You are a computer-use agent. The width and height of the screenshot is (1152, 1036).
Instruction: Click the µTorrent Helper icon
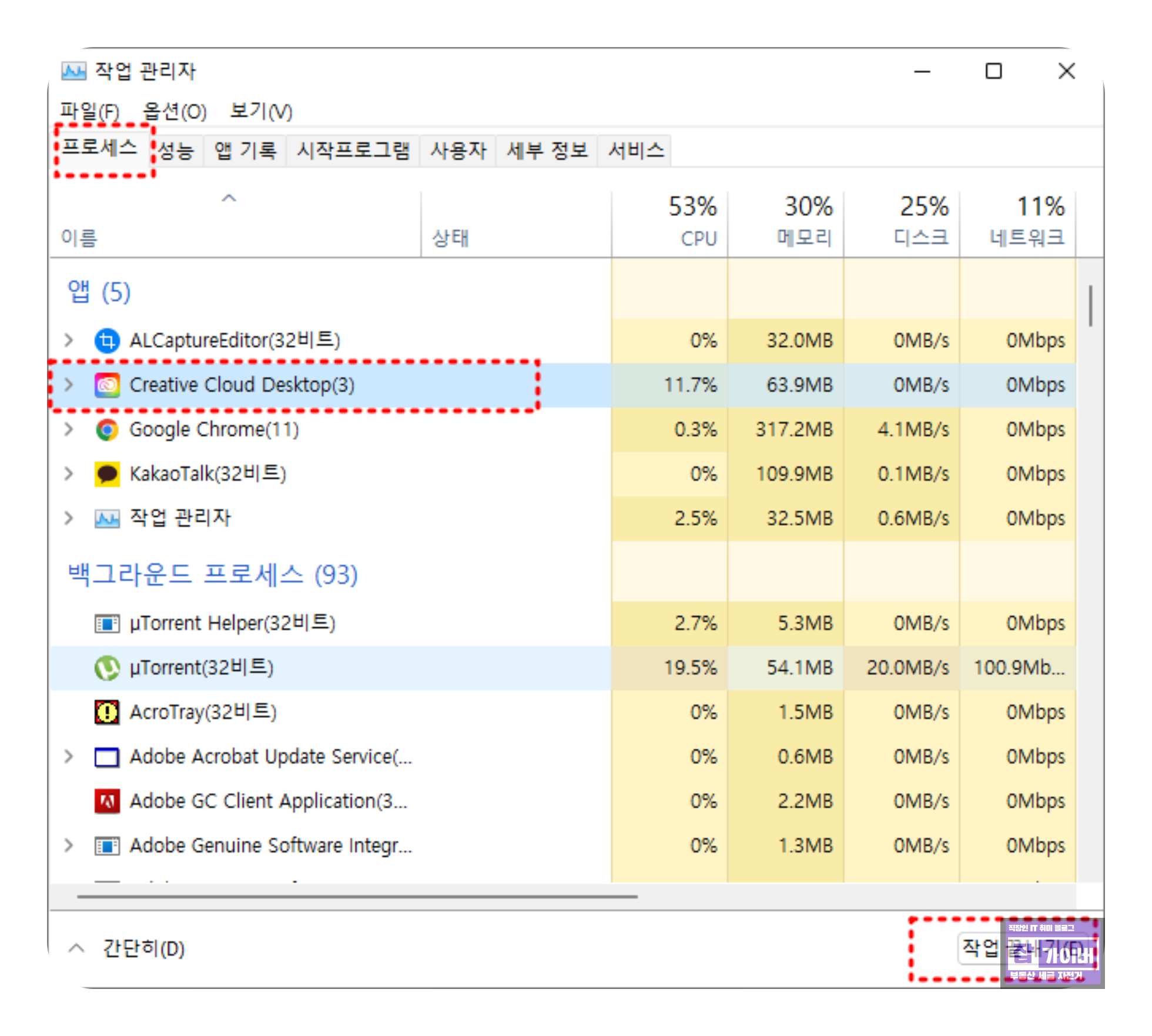tap(107, 623)
